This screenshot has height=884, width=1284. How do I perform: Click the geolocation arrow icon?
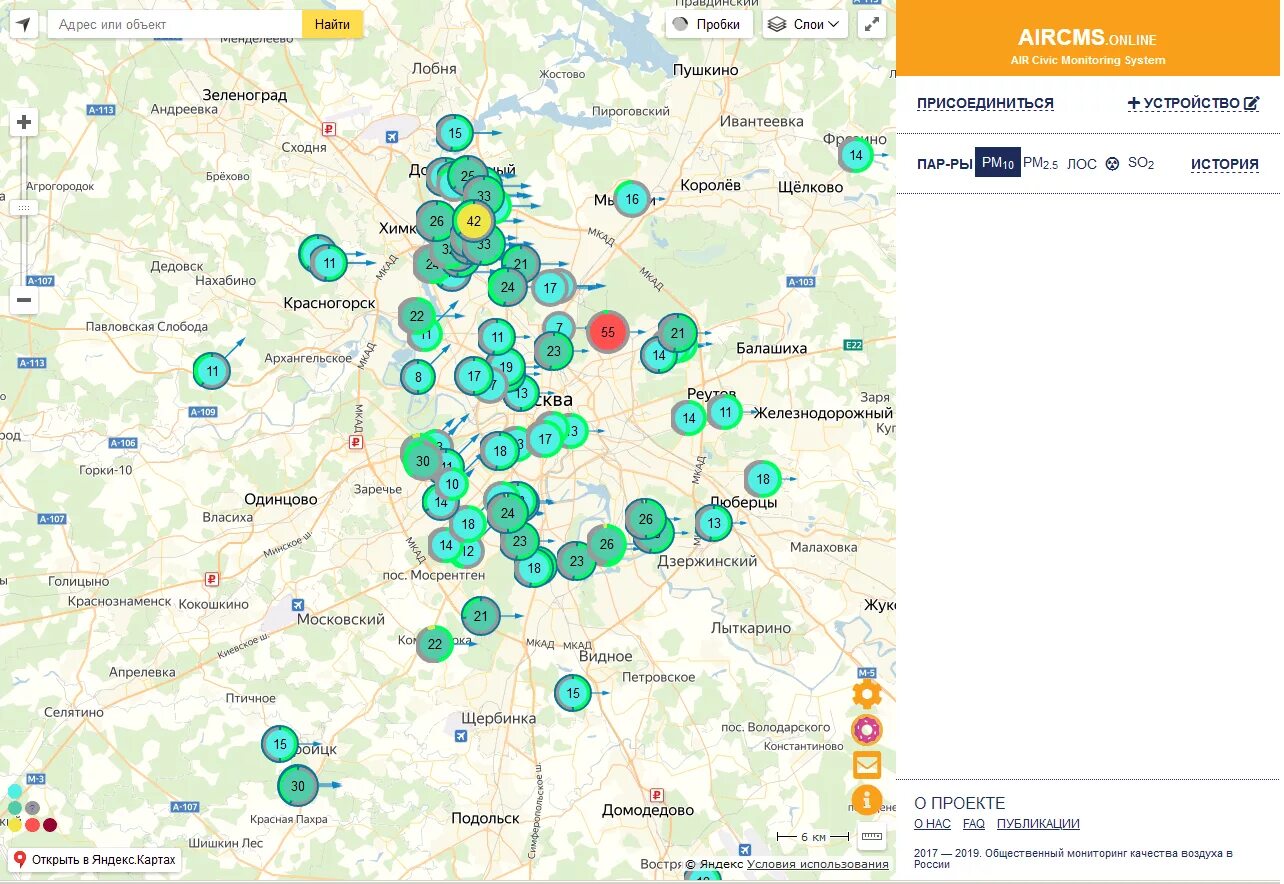[x=24, y=25]
